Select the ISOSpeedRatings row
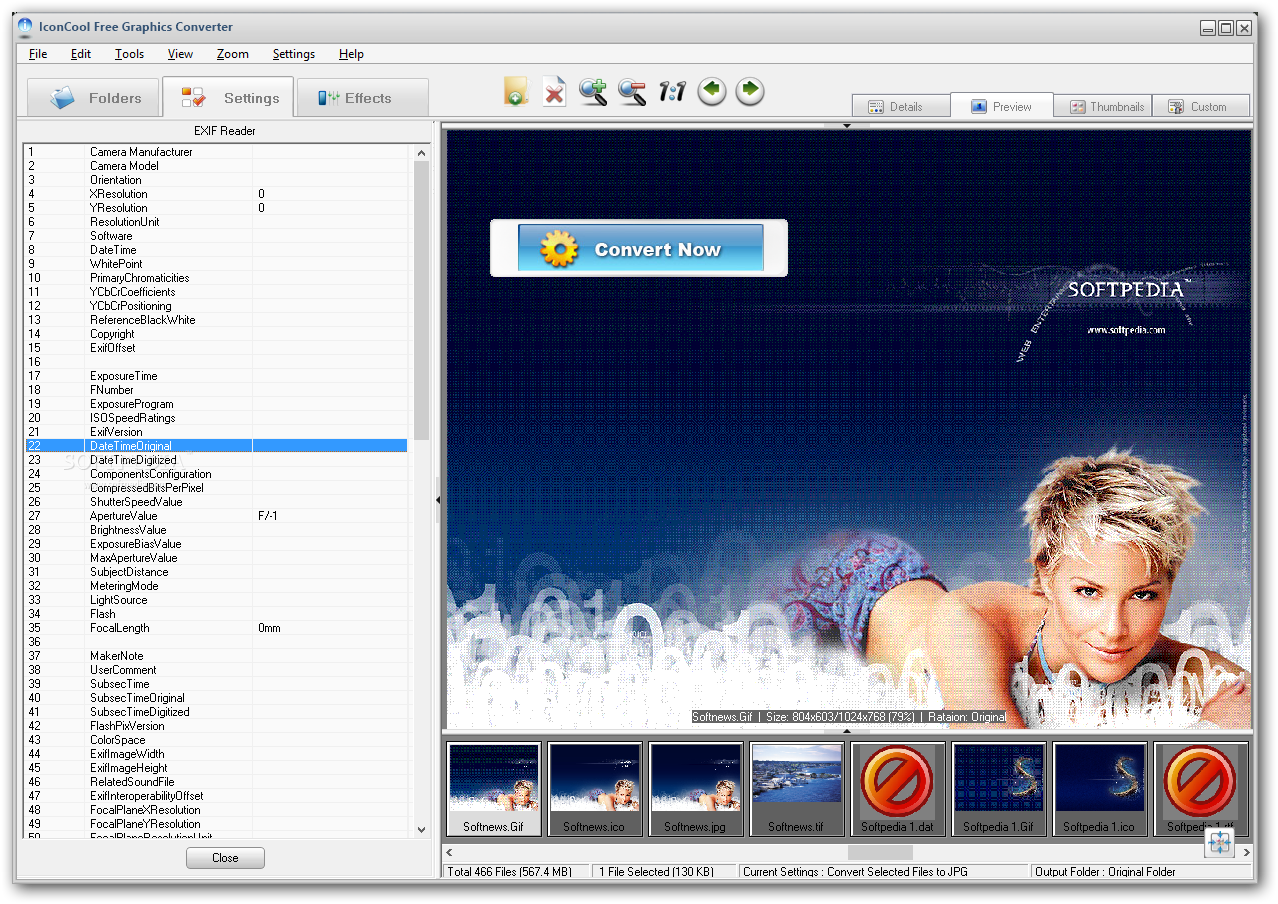 [216, 418]
